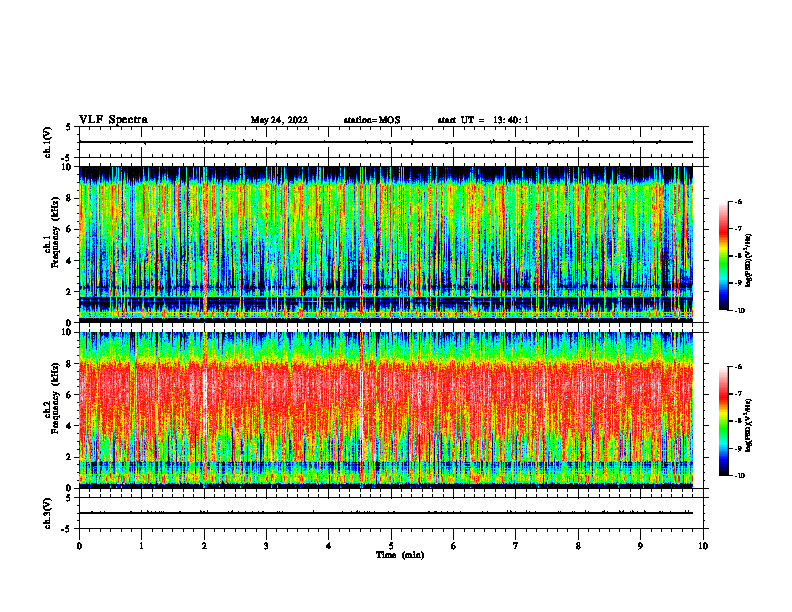Click the "Time (min)" axis title
The image size is (792, 612).
[400, 555]
